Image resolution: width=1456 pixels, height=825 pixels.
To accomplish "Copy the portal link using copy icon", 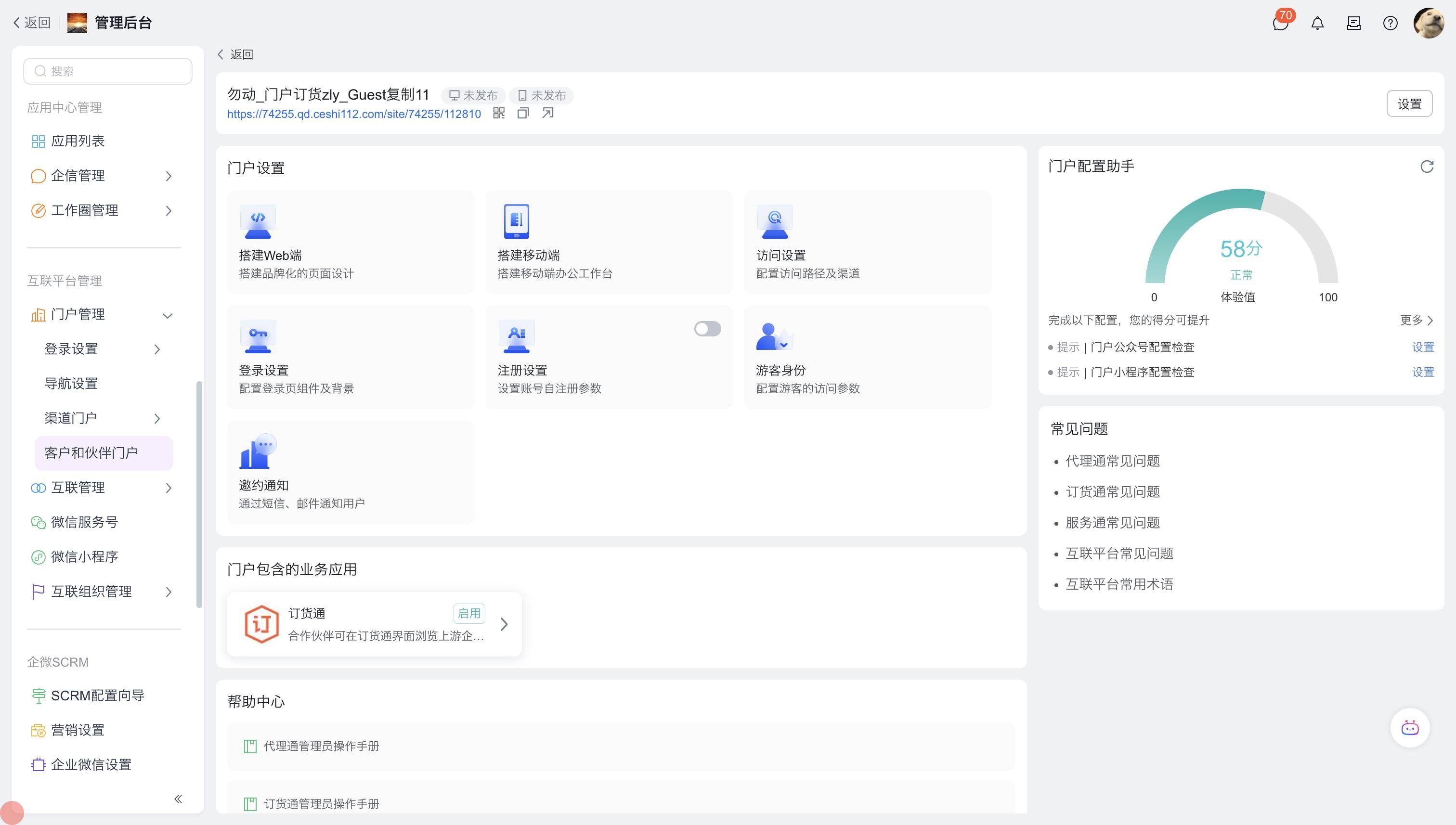I will [522, 113].
